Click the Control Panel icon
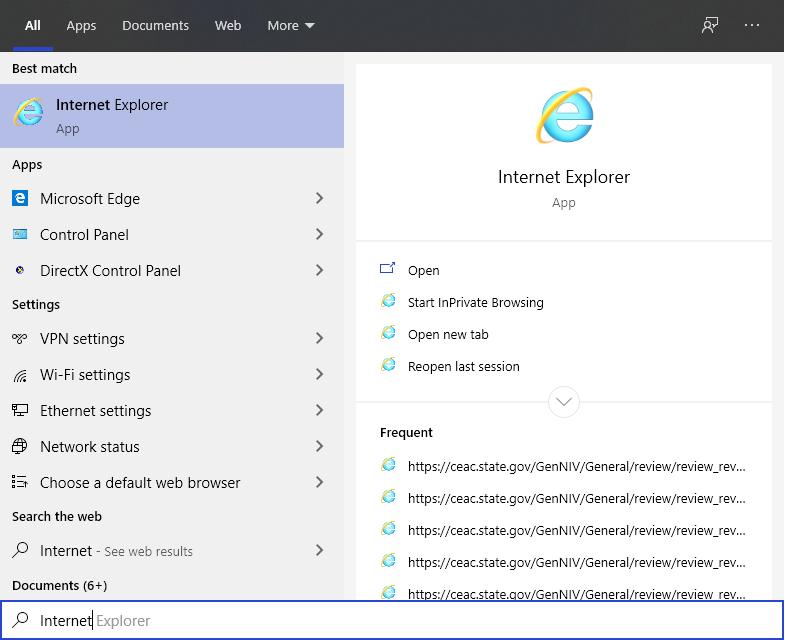Image resolution: width=785 pixels, height=640 pixels. pyautogui.click(x=20, y=235)
